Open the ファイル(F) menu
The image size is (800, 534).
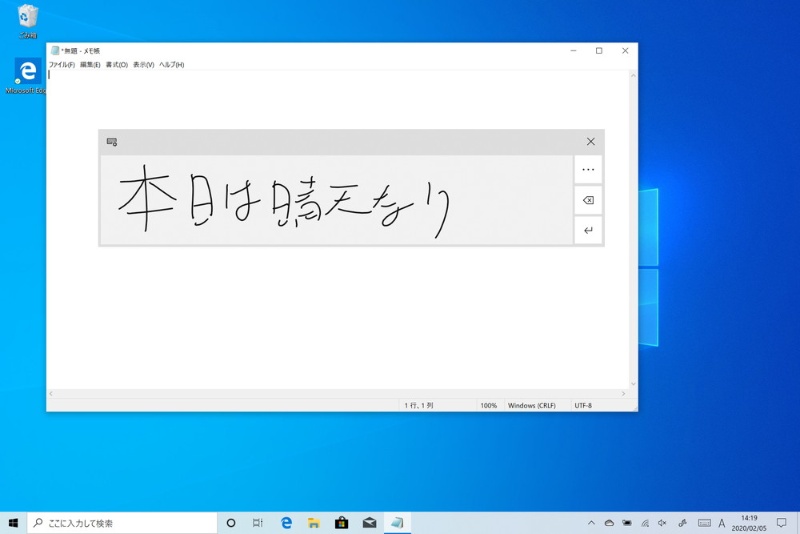62,65
